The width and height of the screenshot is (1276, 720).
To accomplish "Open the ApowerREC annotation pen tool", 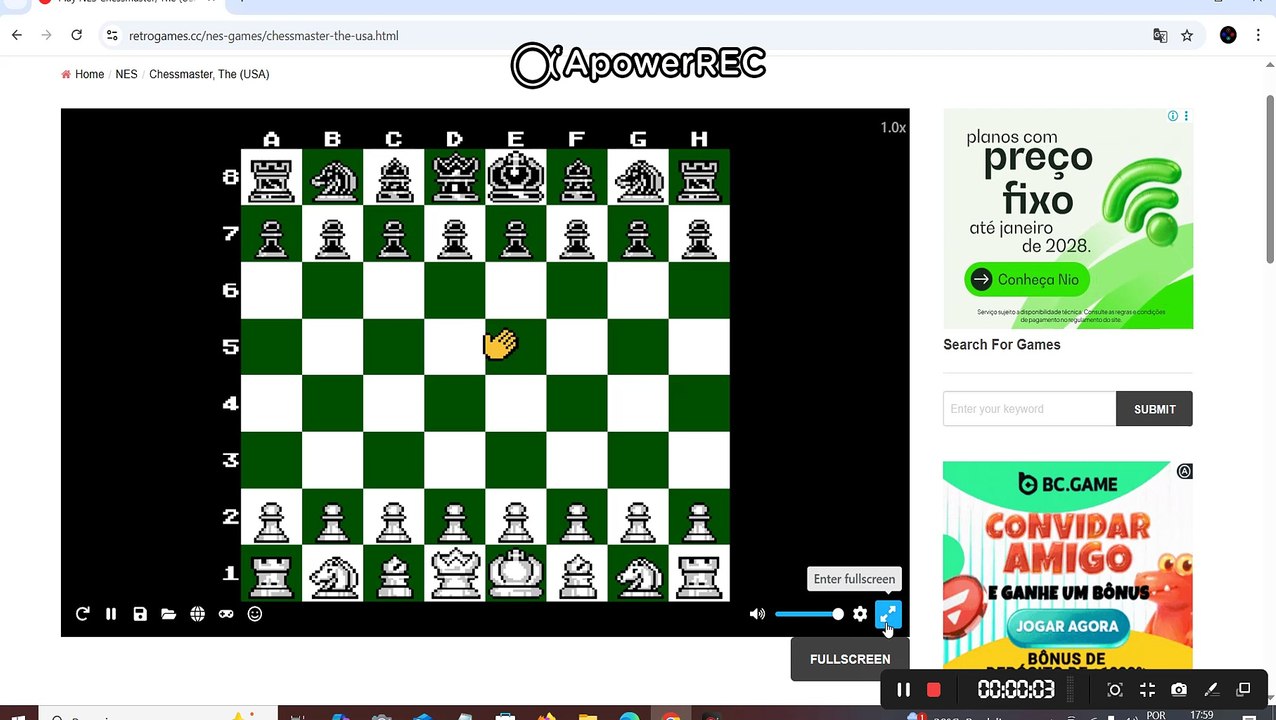I will 1211,690.
